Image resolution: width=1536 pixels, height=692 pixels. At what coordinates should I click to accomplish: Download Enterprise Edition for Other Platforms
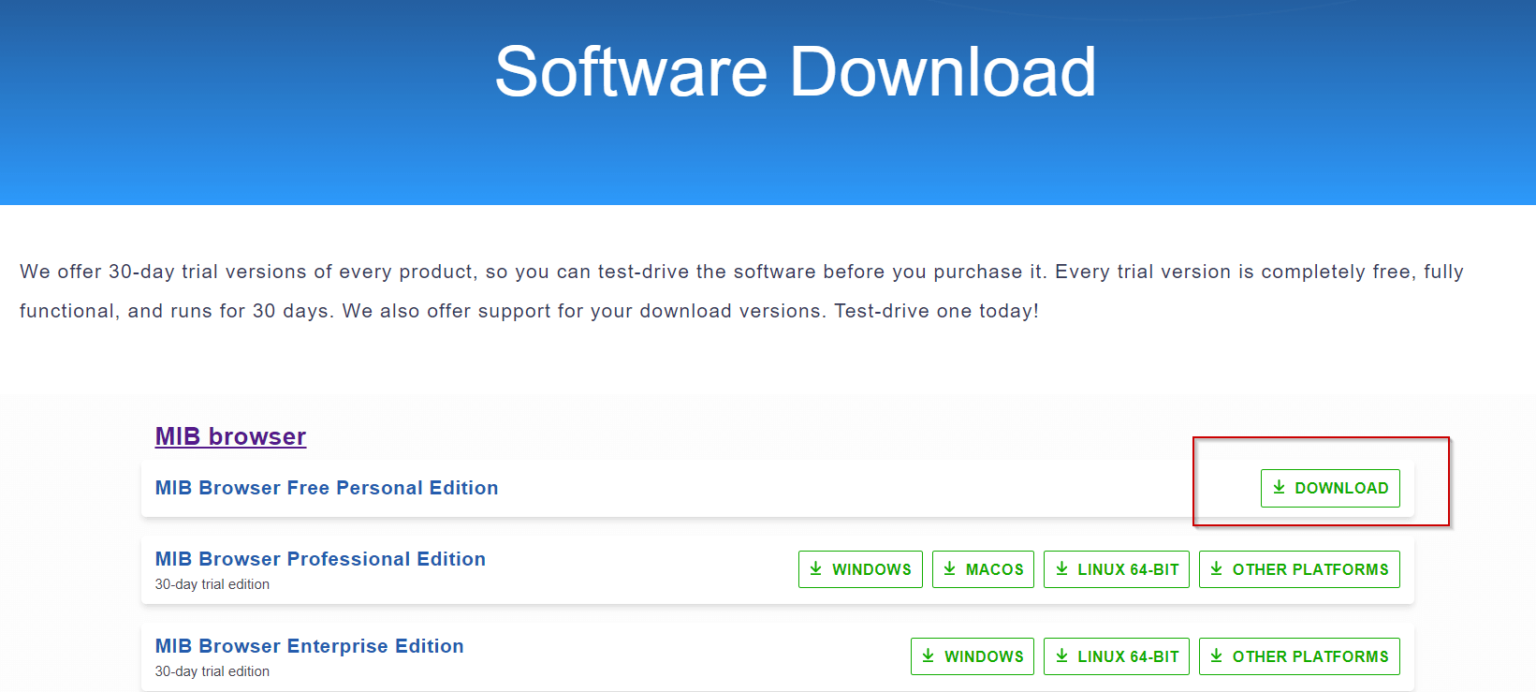click(1299, 656)
